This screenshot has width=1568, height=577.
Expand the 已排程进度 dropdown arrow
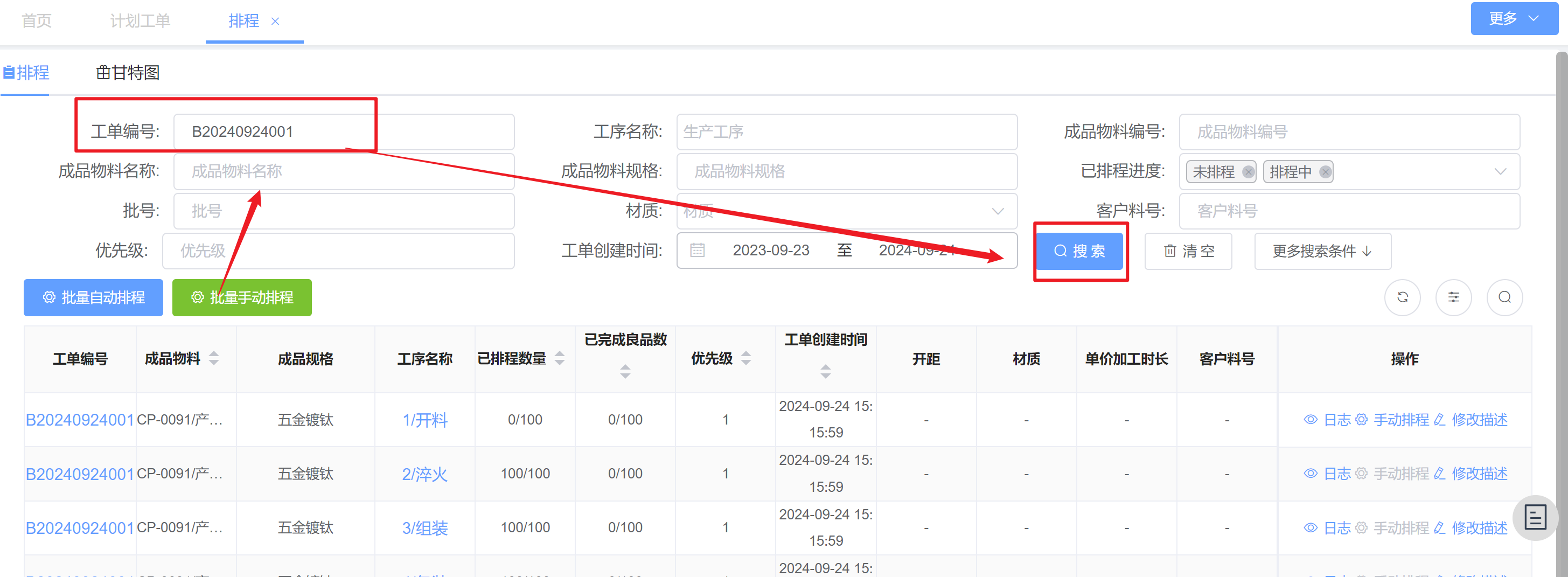(x=1500, y=172)
